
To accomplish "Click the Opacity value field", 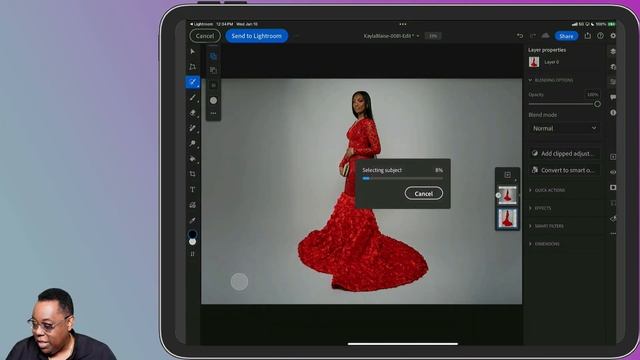I will (592, 94).
